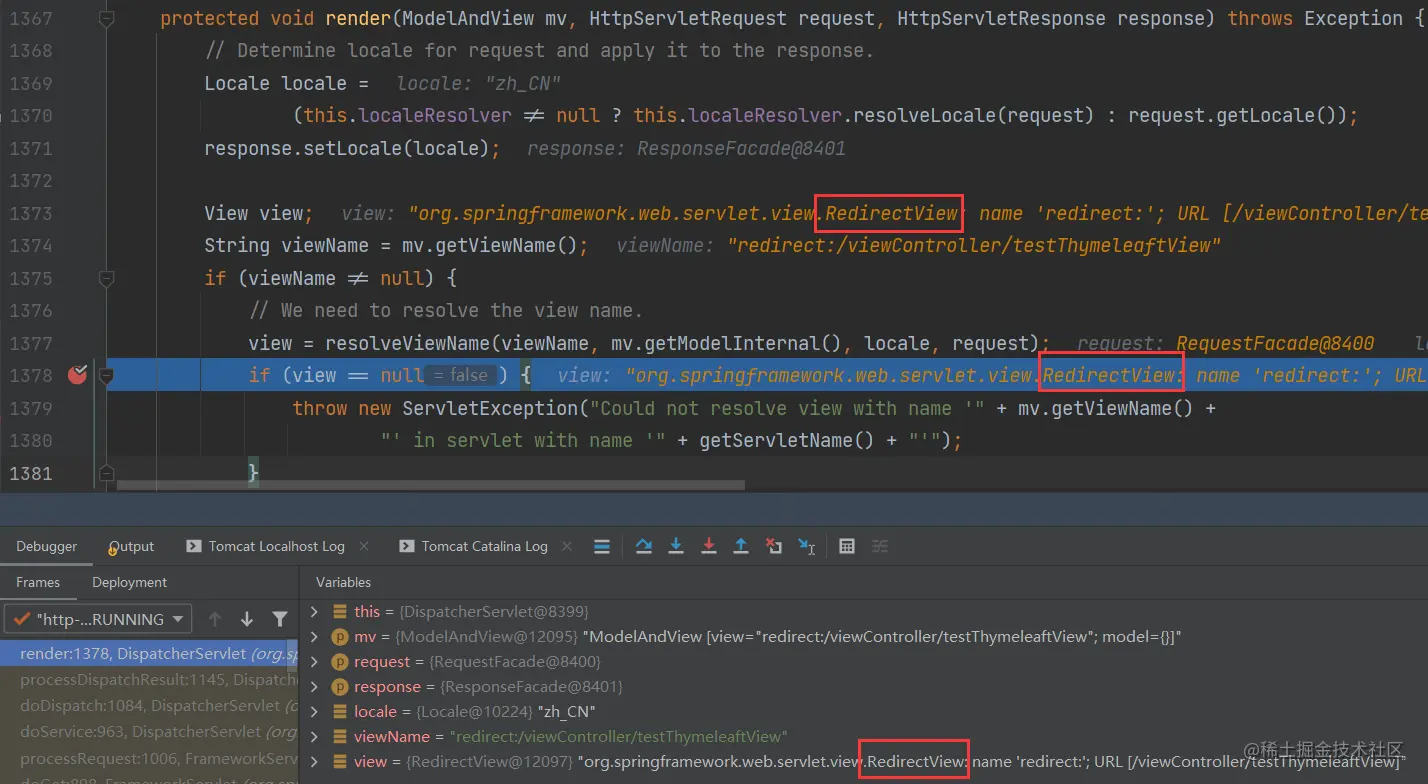Expand the request RequestFacade variable
Image resolution: width=1428 pixels, height=784 pixels.
[x=314, y=661]
